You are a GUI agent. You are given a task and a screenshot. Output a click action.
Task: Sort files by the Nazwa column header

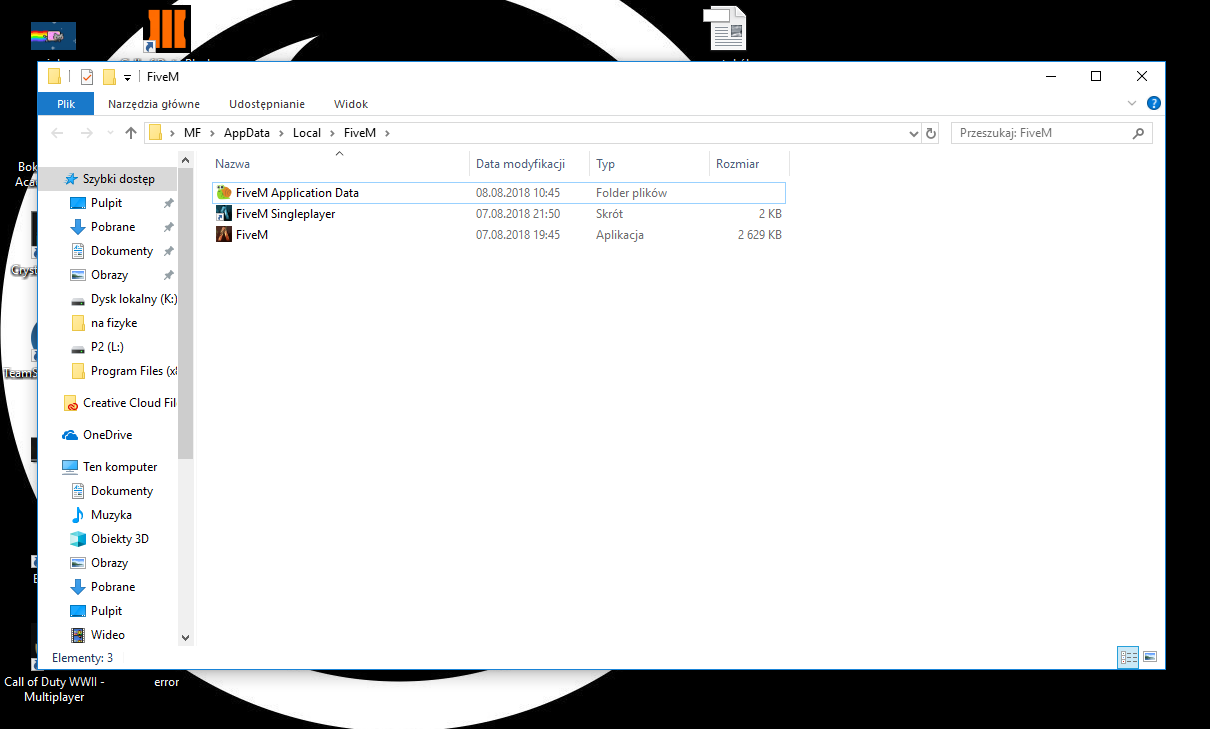click(233, 164)
